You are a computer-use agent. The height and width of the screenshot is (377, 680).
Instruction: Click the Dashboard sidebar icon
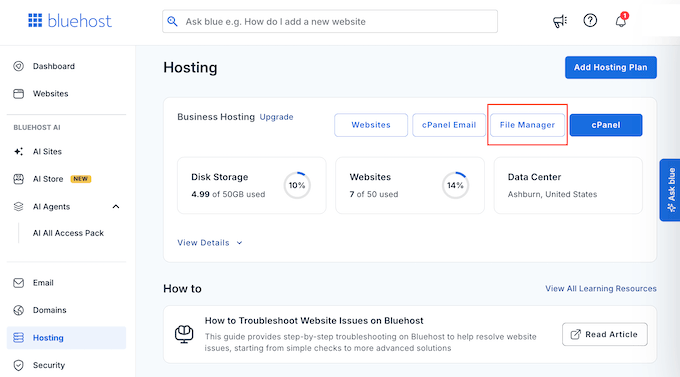point(18,66)
